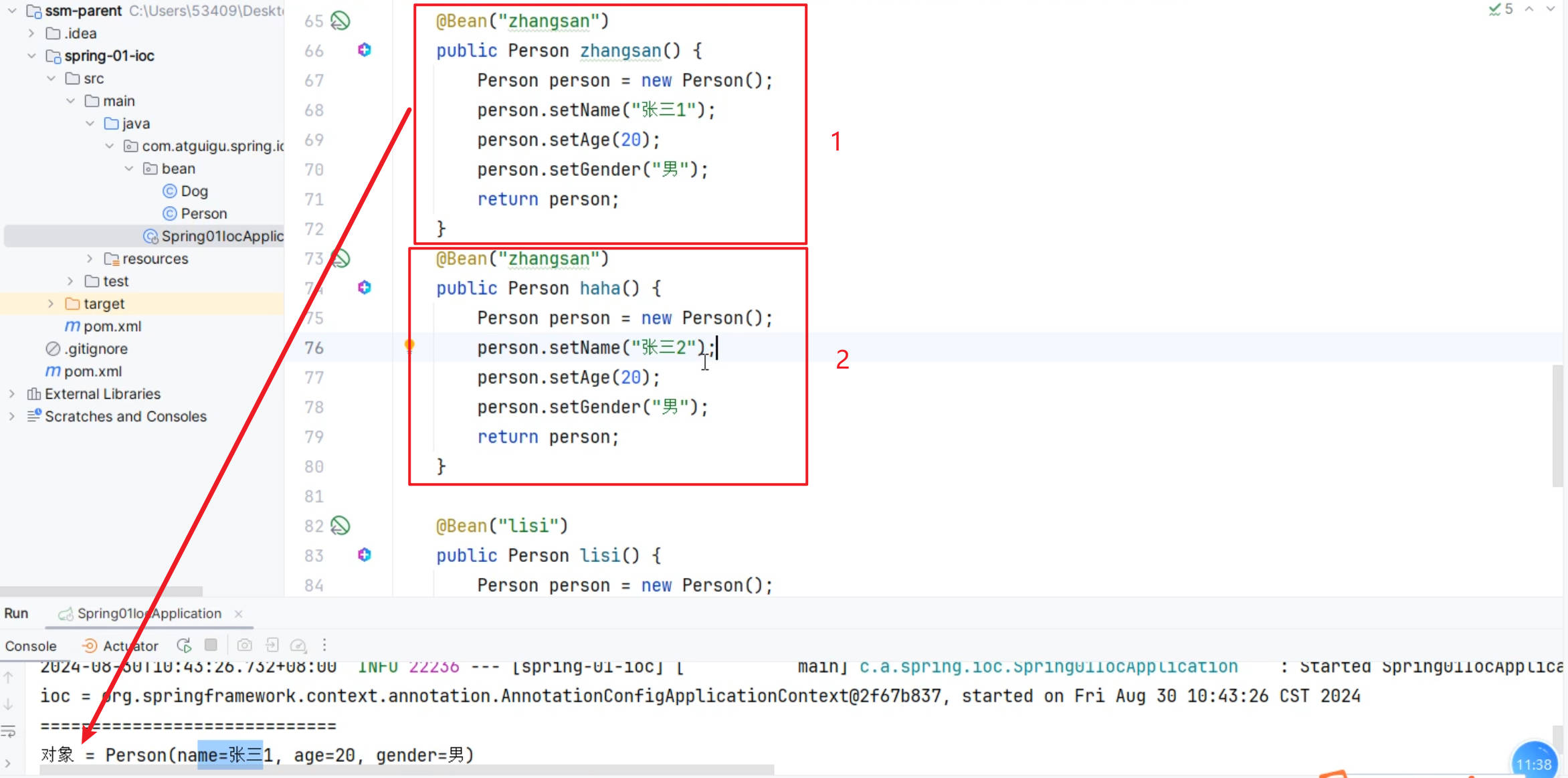The height and width of the screenshot is (778, 1568).
Task: Click the Rerun application icon
Action: click(184, 645)
